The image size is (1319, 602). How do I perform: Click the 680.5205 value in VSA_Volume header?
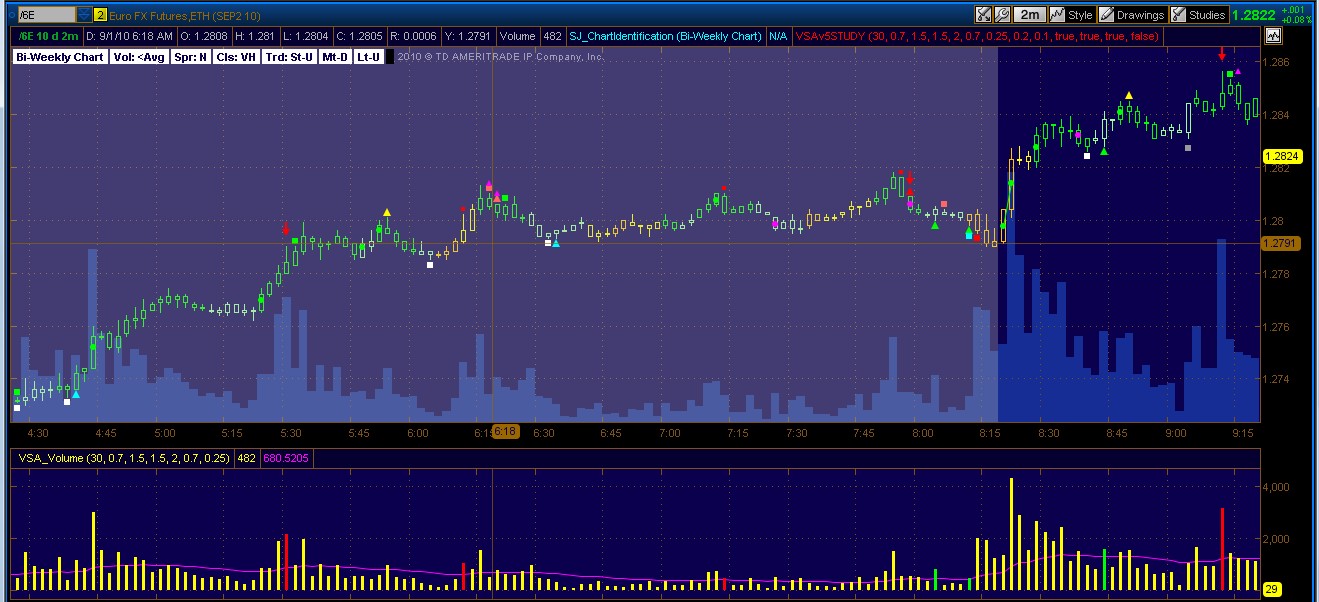pyautogui.click(x=285, y=458)
